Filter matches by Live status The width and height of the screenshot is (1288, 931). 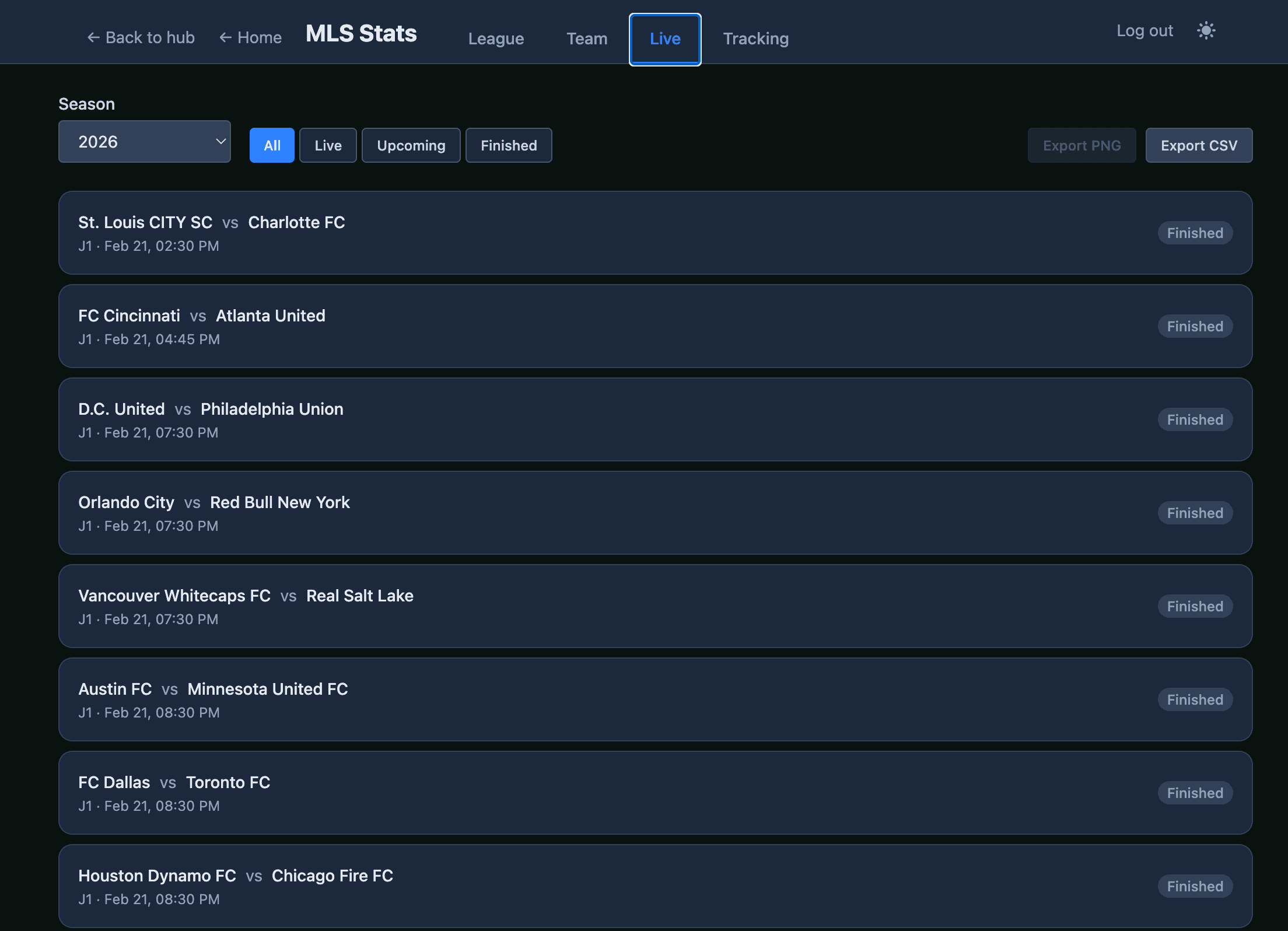pyautogui.click(x=328, y=145)
